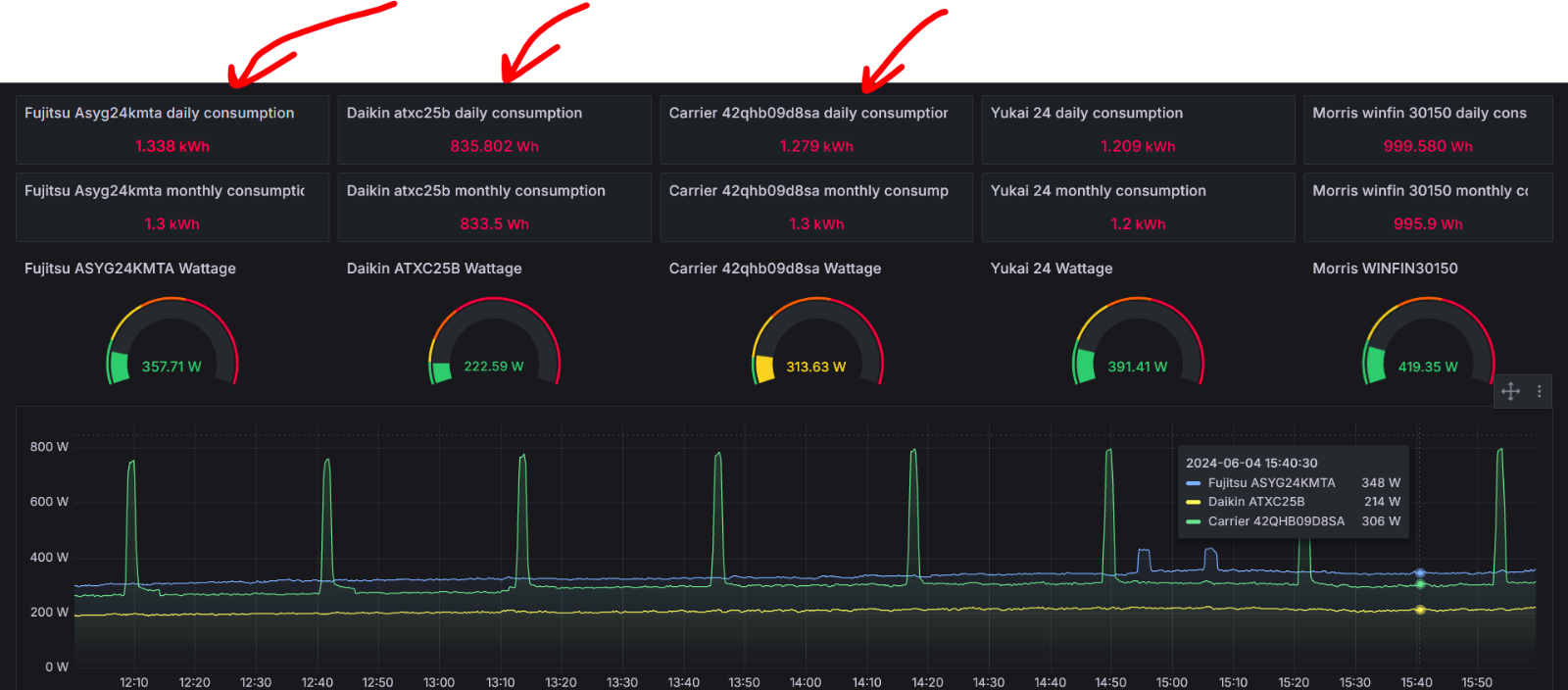Viewport: 1568px width, 690px height.
Task: Click the 833.5 Wh Daikin monthly value
Action: click(x=495, y=223)
